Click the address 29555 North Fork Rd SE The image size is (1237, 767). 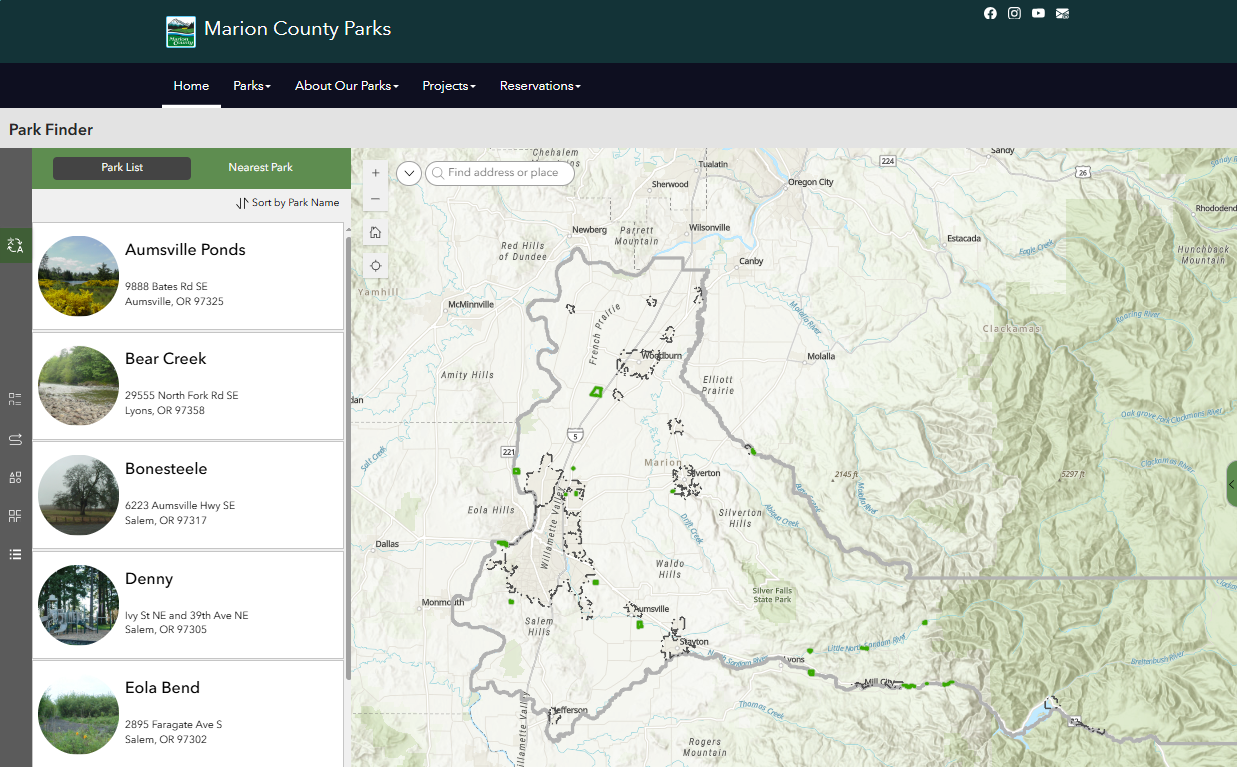[182, 396]
